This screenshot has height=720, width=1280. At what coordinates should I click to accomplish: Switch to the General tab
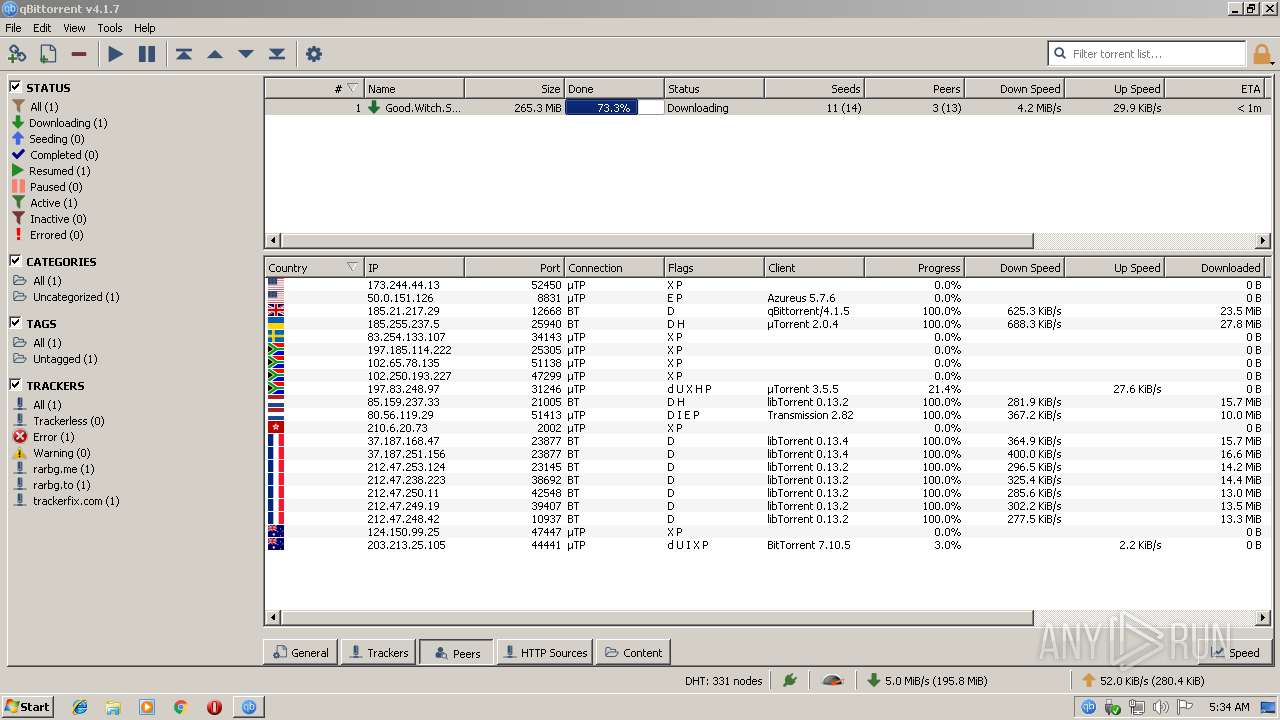300,652
